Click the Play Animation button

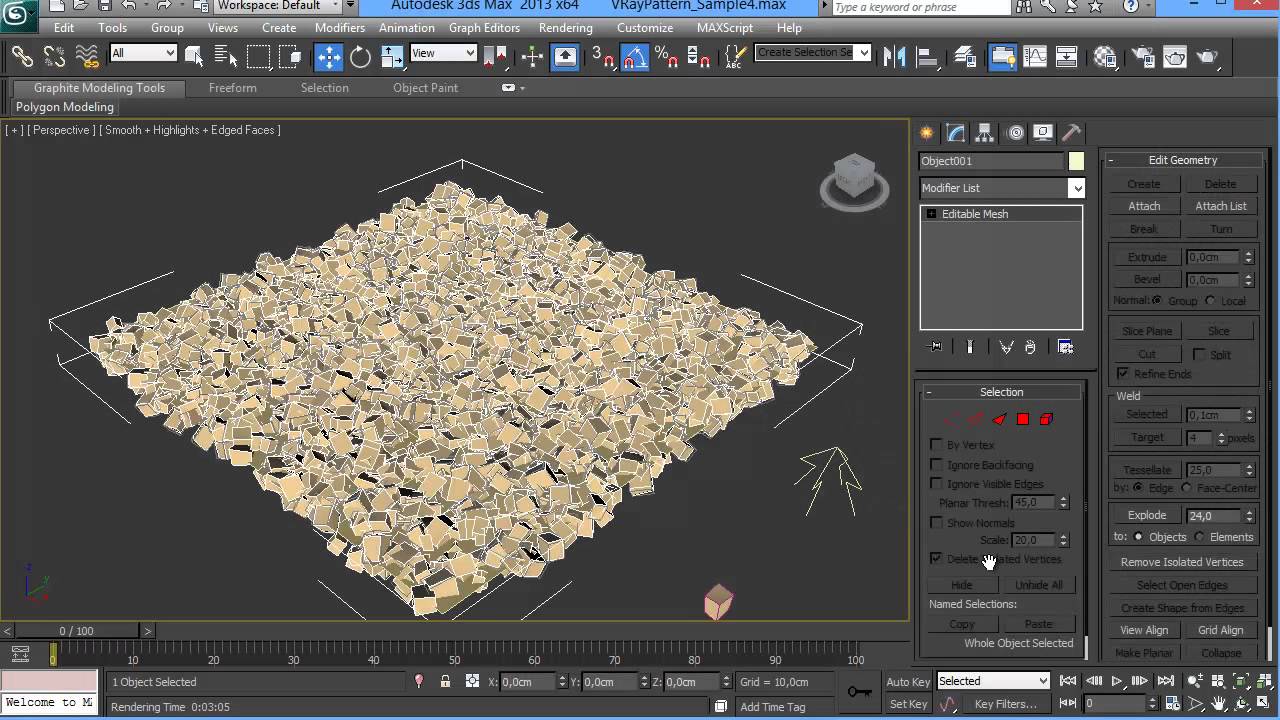click(x=1117, y=681)
